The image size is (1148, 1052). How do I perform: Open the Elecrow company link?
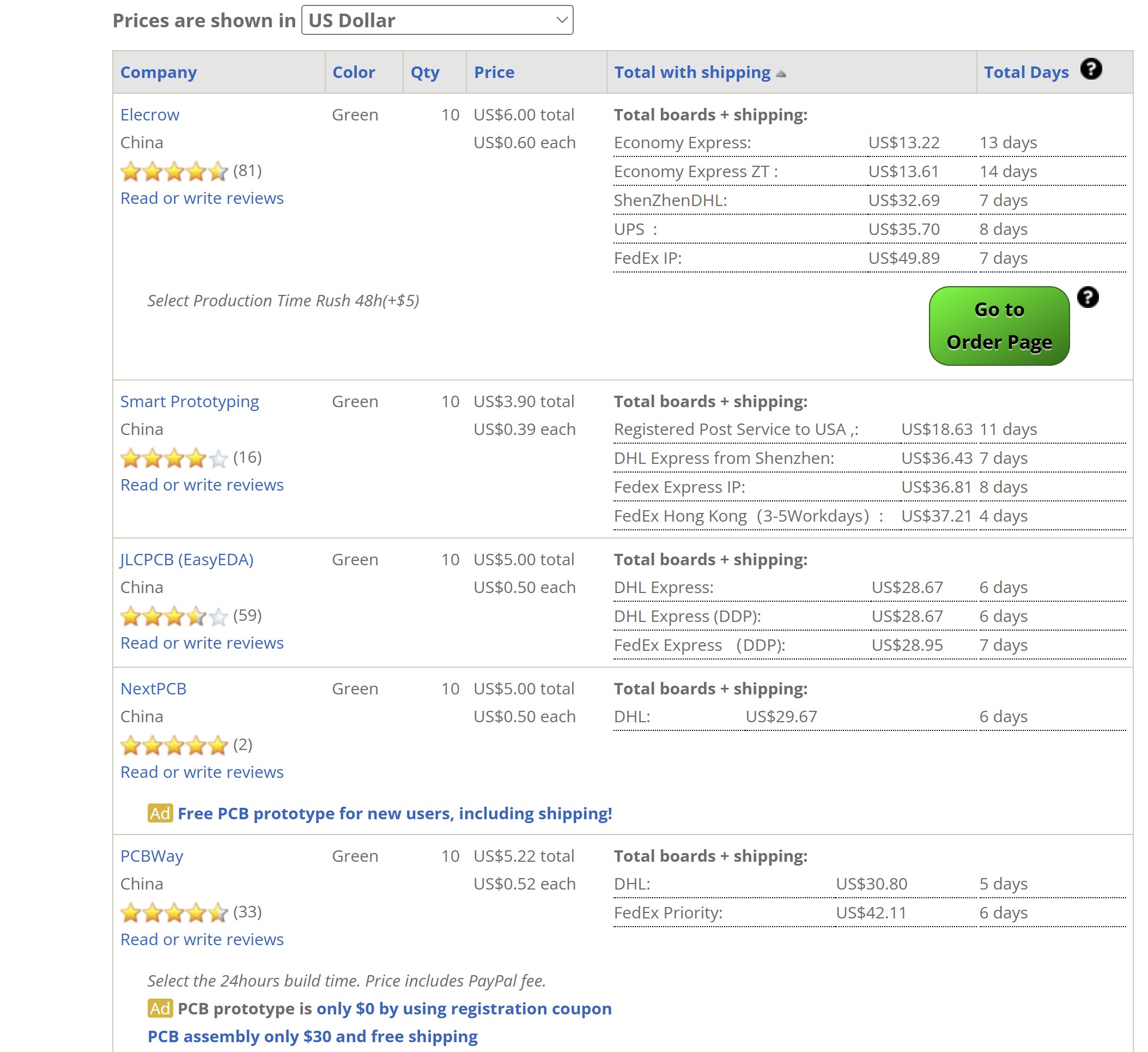(150, 114)
